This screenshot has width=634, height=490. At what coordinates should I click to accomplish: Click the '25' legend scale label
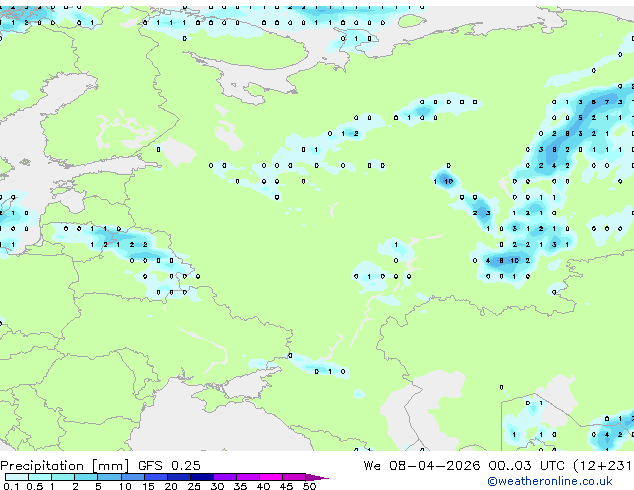pyautogui.click(x=194, y=486)
